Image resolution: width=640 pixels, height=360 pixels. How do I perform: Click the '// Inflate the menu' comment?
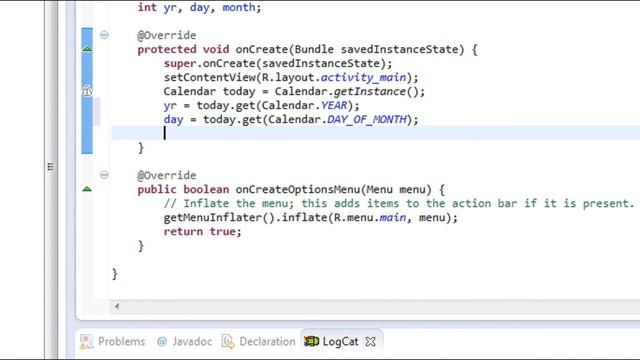tap(399, 203)
